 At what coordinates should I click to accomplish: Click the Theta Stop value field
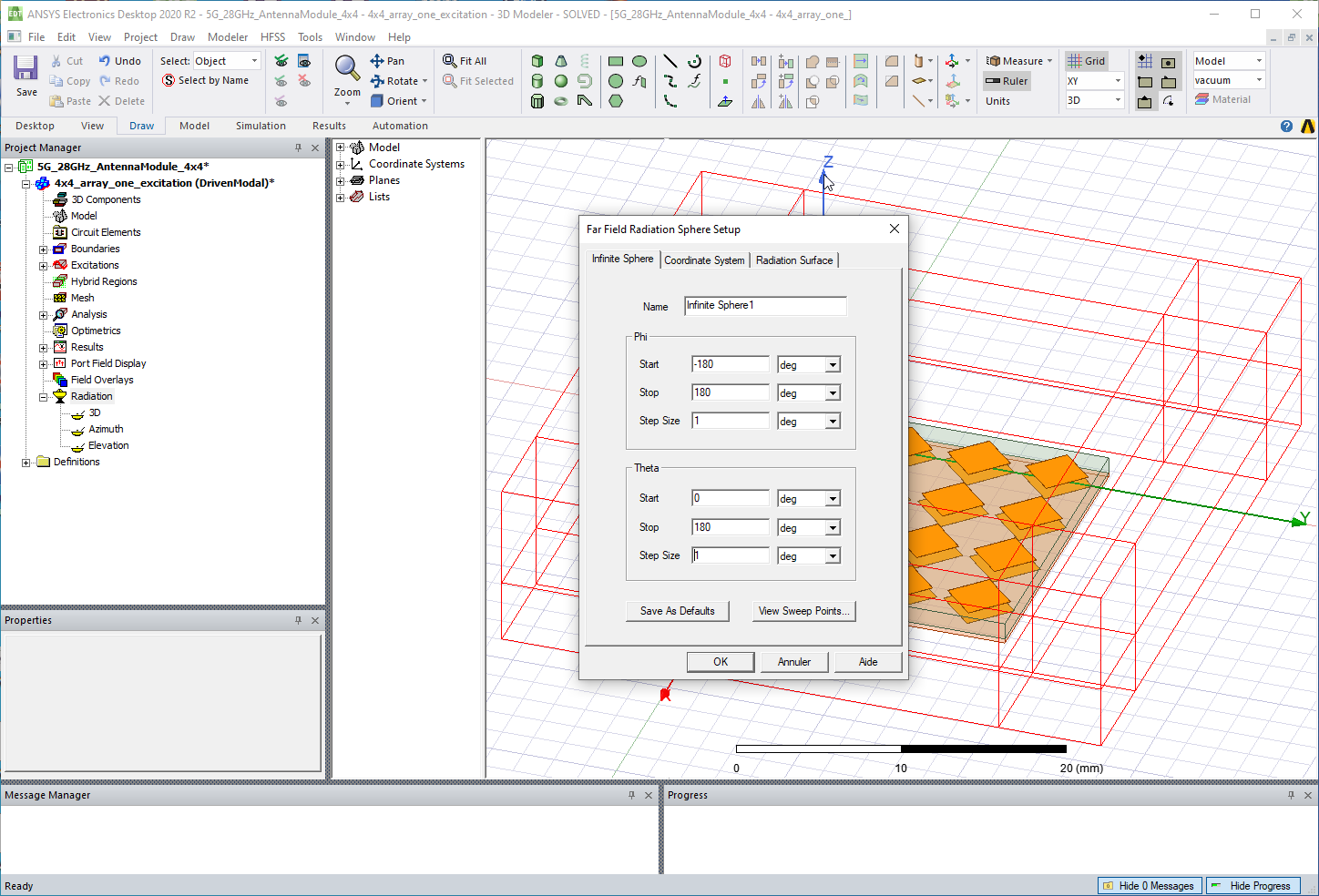[731, 527]
